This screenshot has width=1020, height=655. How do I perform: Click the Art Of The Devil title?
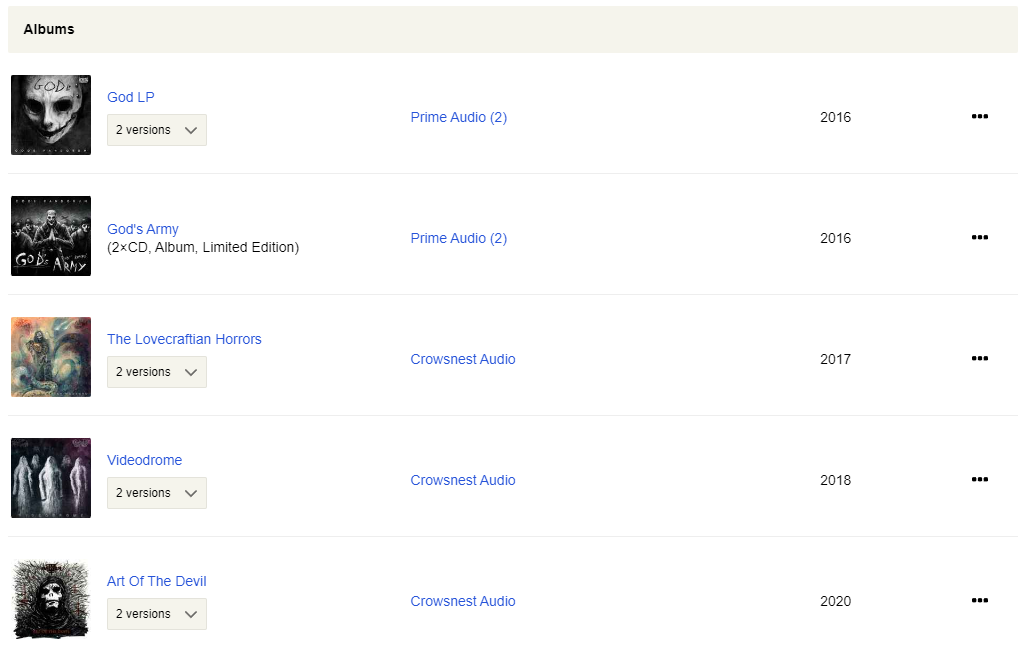[157, 581]
